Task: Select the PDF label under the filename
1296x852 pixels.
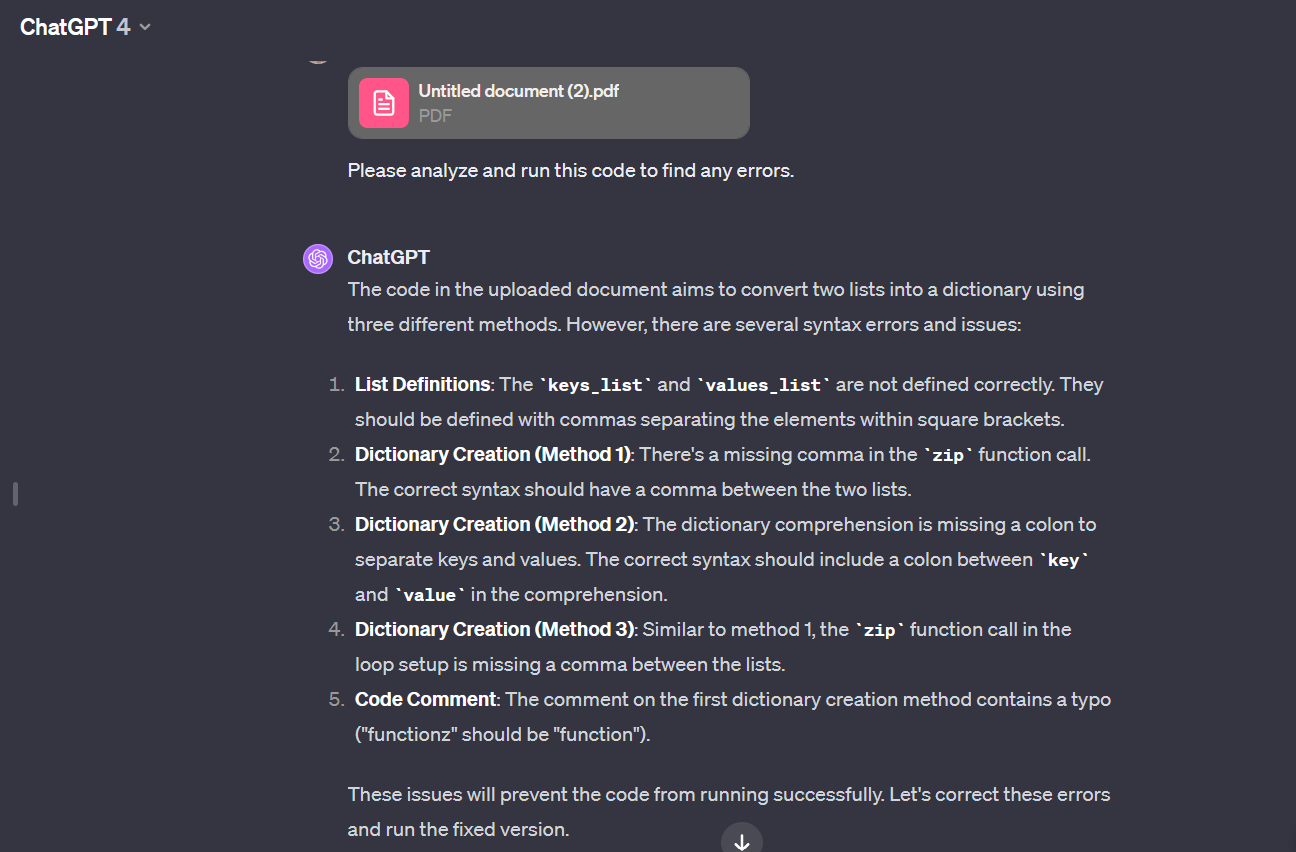Action: pos(434,115)
